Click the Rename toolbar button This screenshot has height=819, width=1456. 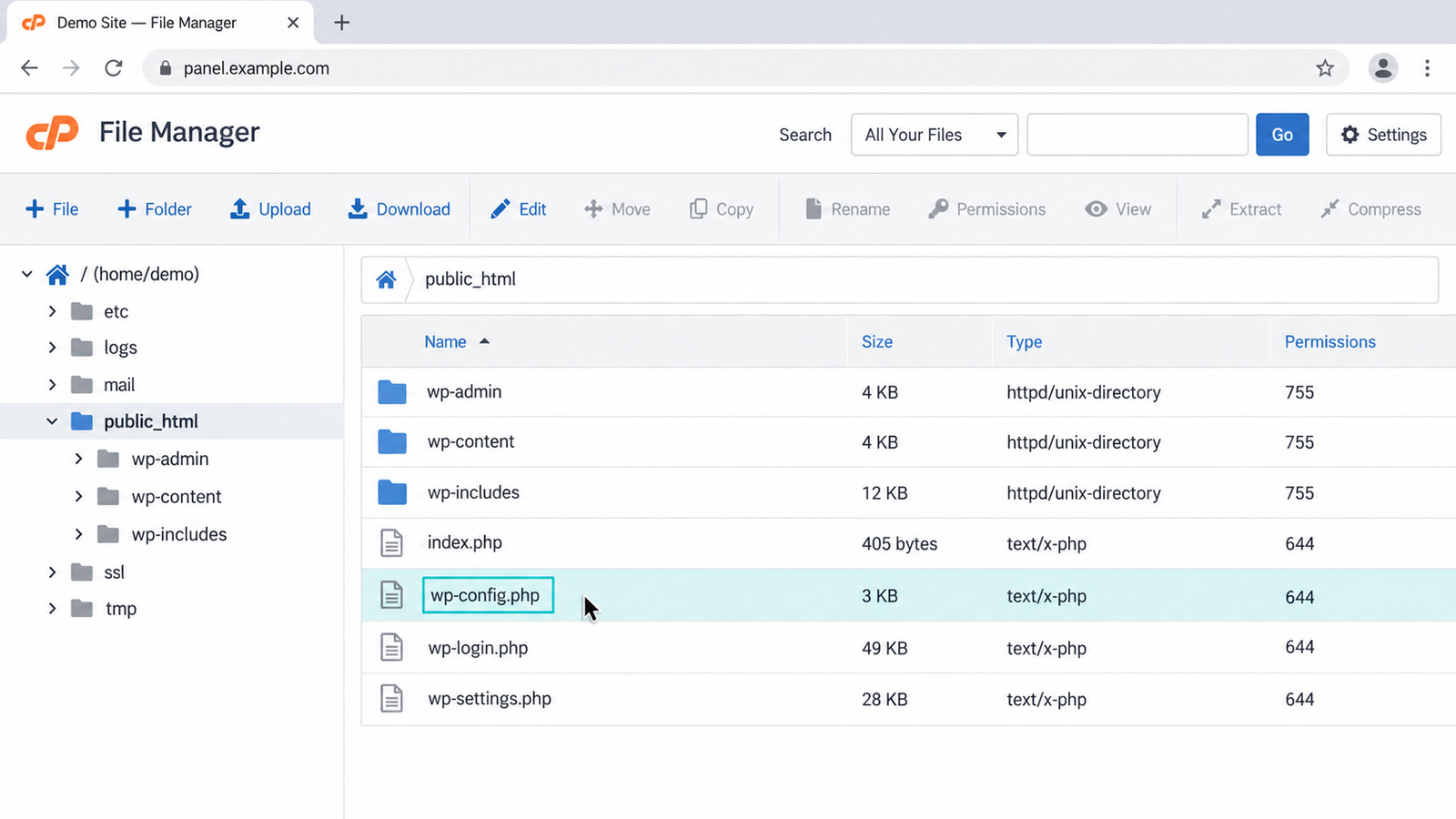(847, 209)
